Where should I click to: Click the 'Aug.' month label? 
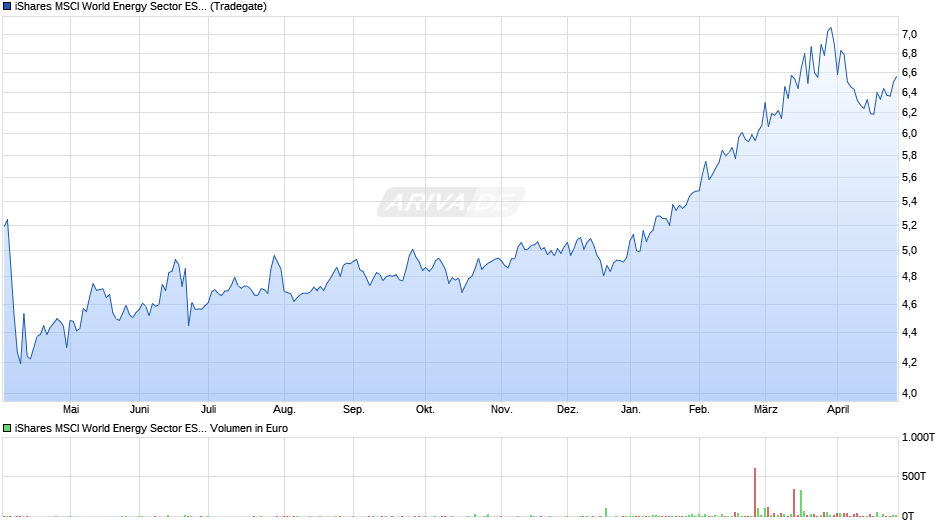click(x=284, y=409)
